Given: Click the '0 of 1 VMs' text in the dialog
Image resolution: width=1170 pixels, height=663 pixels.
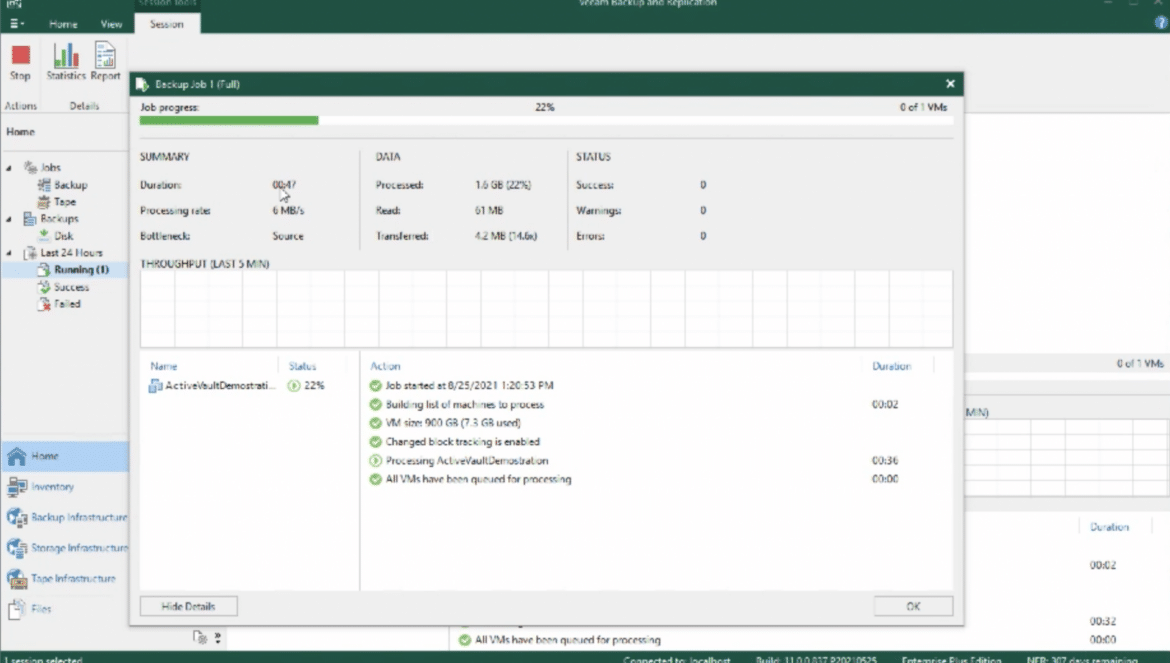Looking at the screenshot, I should pos(923,107).
